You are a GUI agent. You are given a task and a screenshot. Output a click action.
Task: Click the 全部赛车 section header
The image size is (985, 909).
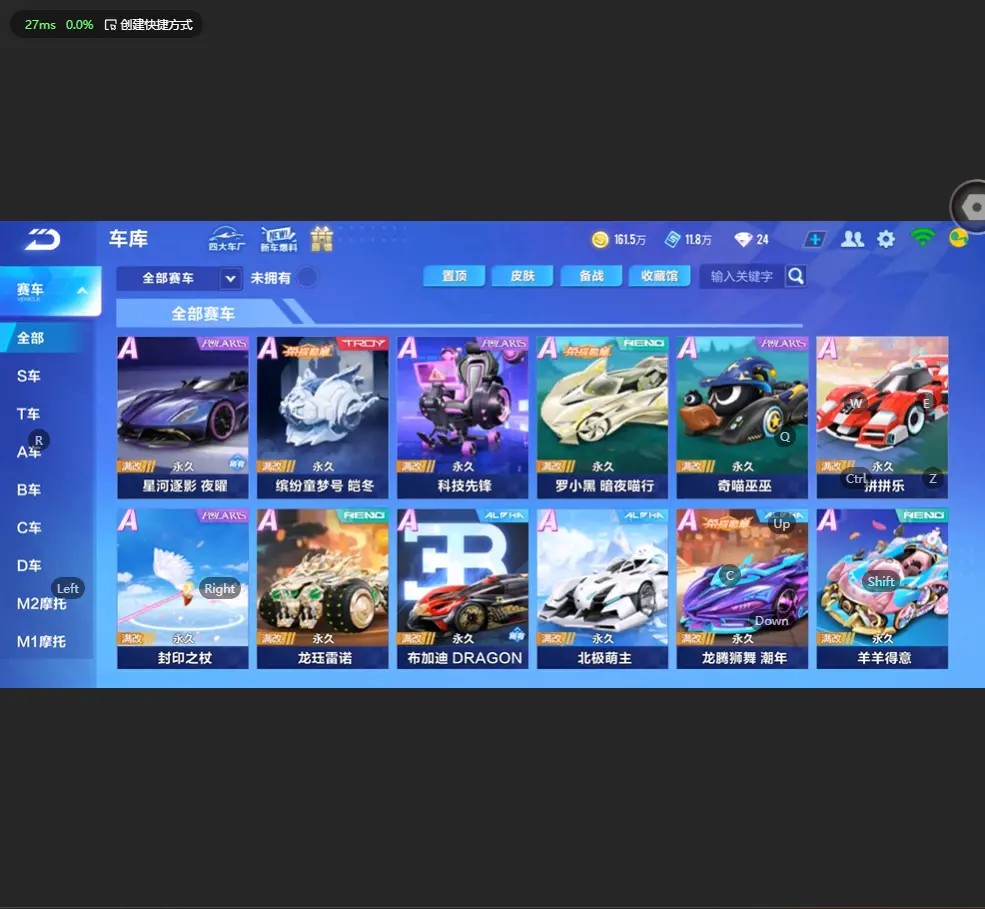click(203, 313)
